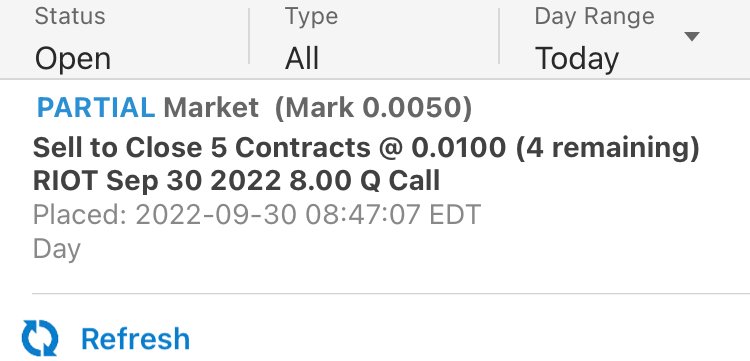Click the 4 remaining contracts text
Image resolution: width=750 pixels, height=361 pixels.
pyautogui.click(x=607, y=147)
